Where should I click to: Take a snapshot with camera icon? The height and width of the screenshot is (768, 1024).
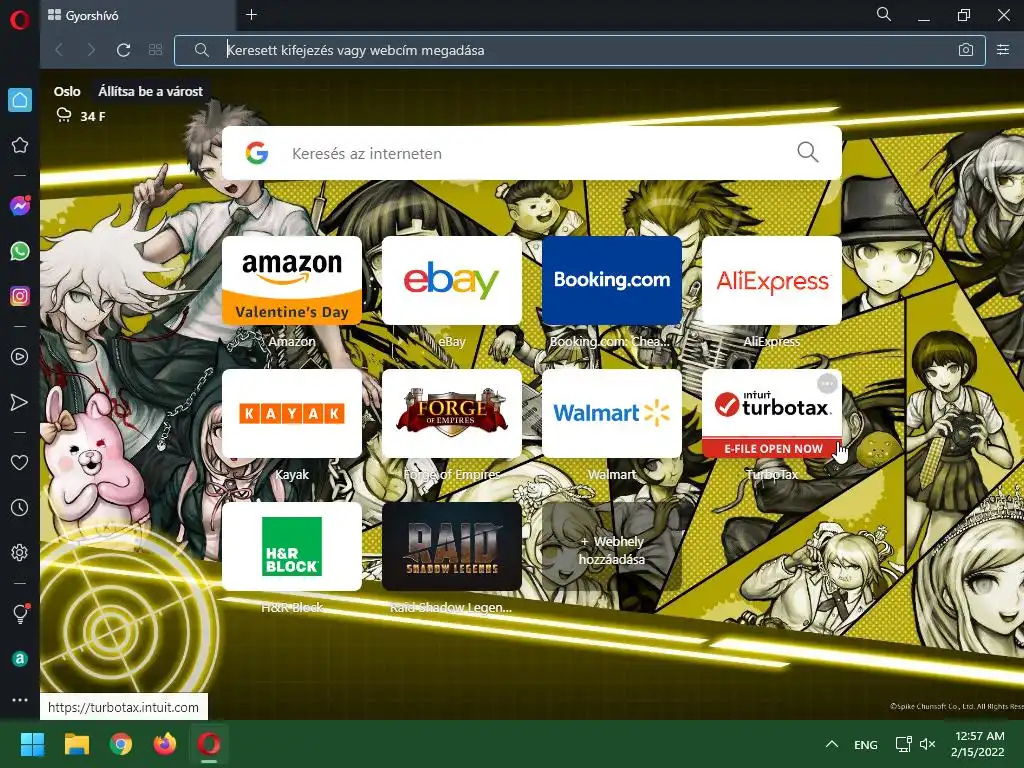point(966,50)
